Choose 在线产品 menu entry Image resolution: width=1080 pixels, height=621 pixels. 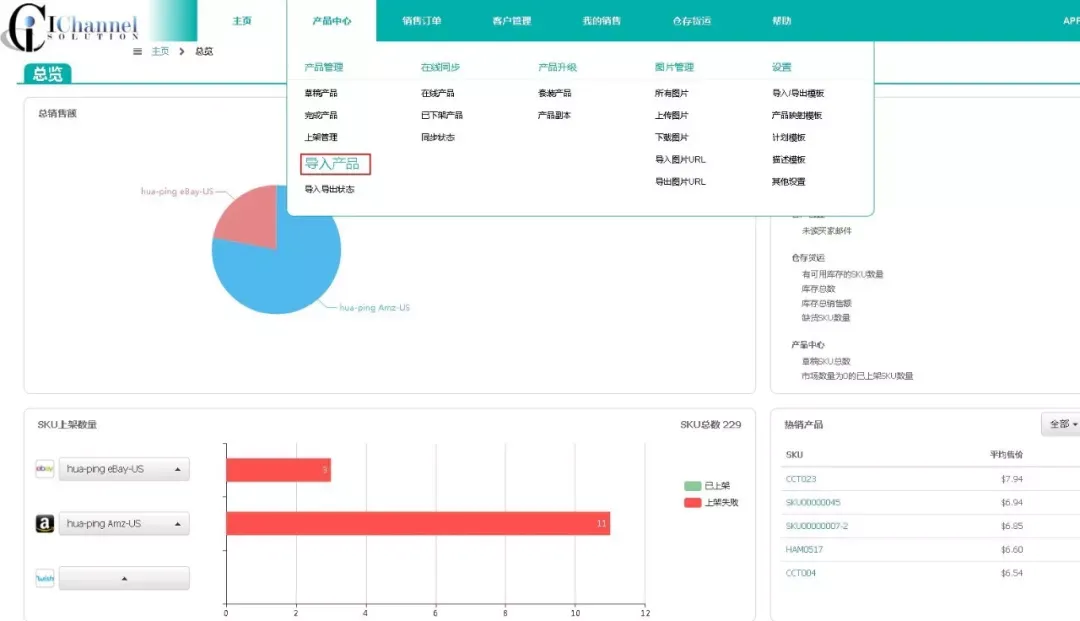[x=437, y=93]
